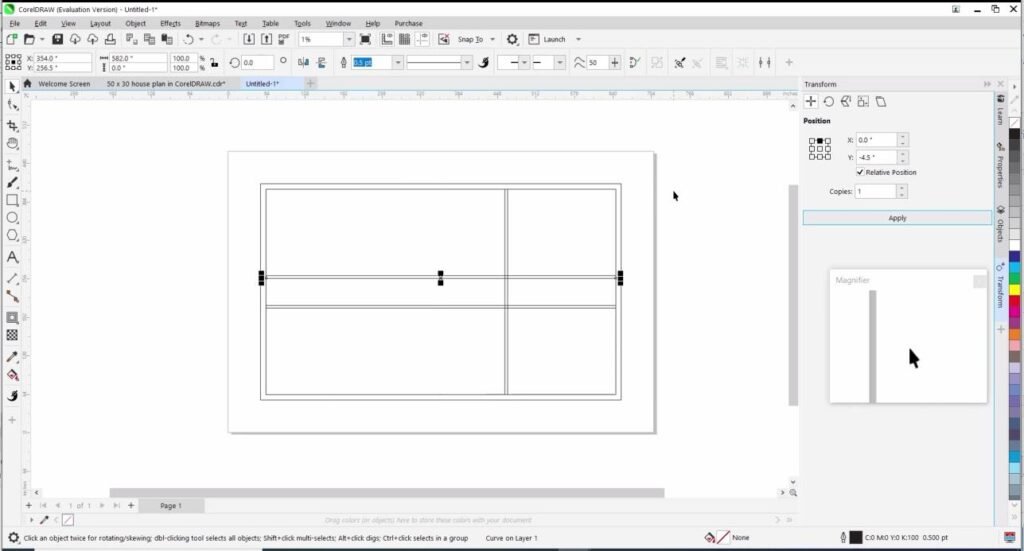The image size is (1024, 551).
Task: Choose the Transparency checkerboard tool
Action: coord(12,336)
